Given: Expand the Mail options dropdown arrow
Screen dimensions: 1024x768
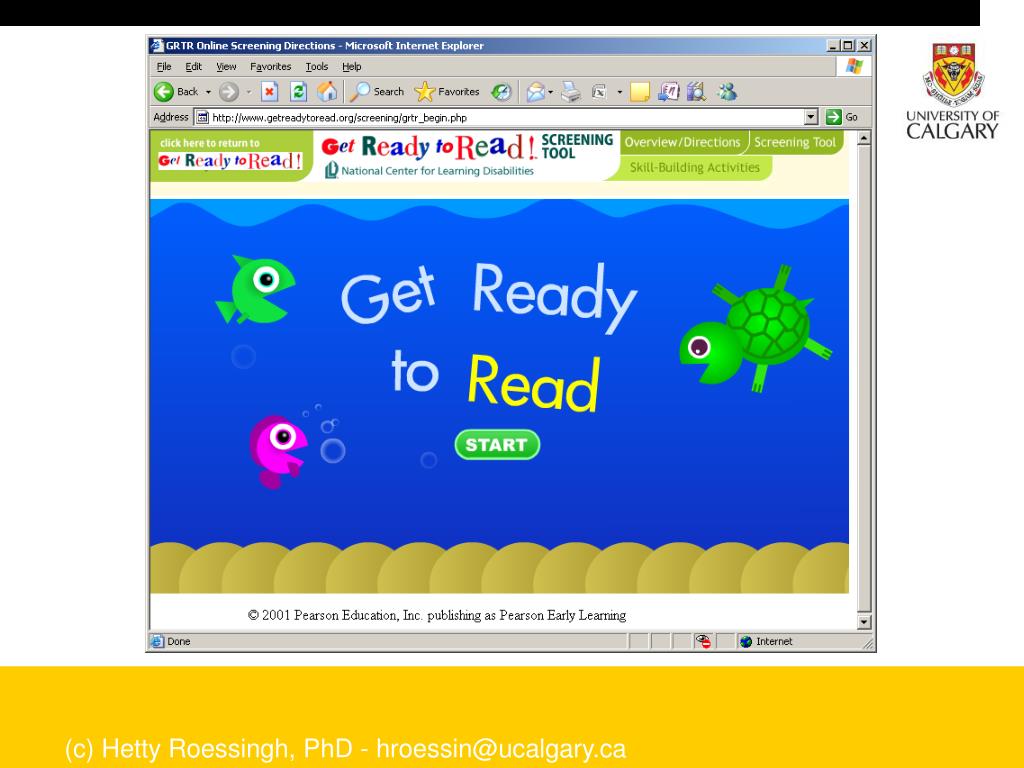Looking at the screenshot, I should [x=551, y=92].
